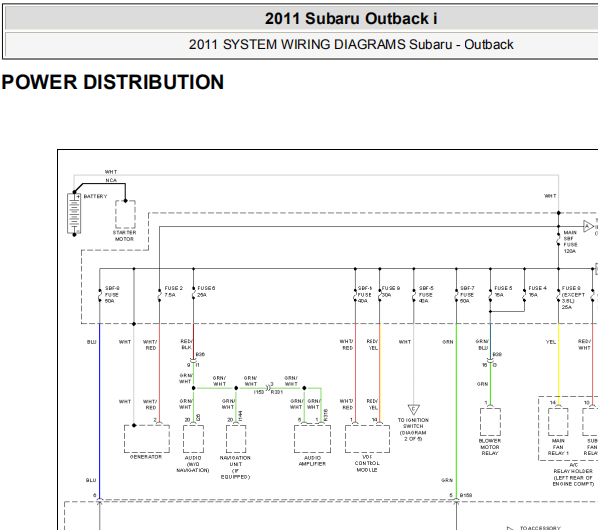The width and height of the screenshot is (598, 530).
Task: Click the yellow wire to Main Fan Relay
Action: point(558,364)
